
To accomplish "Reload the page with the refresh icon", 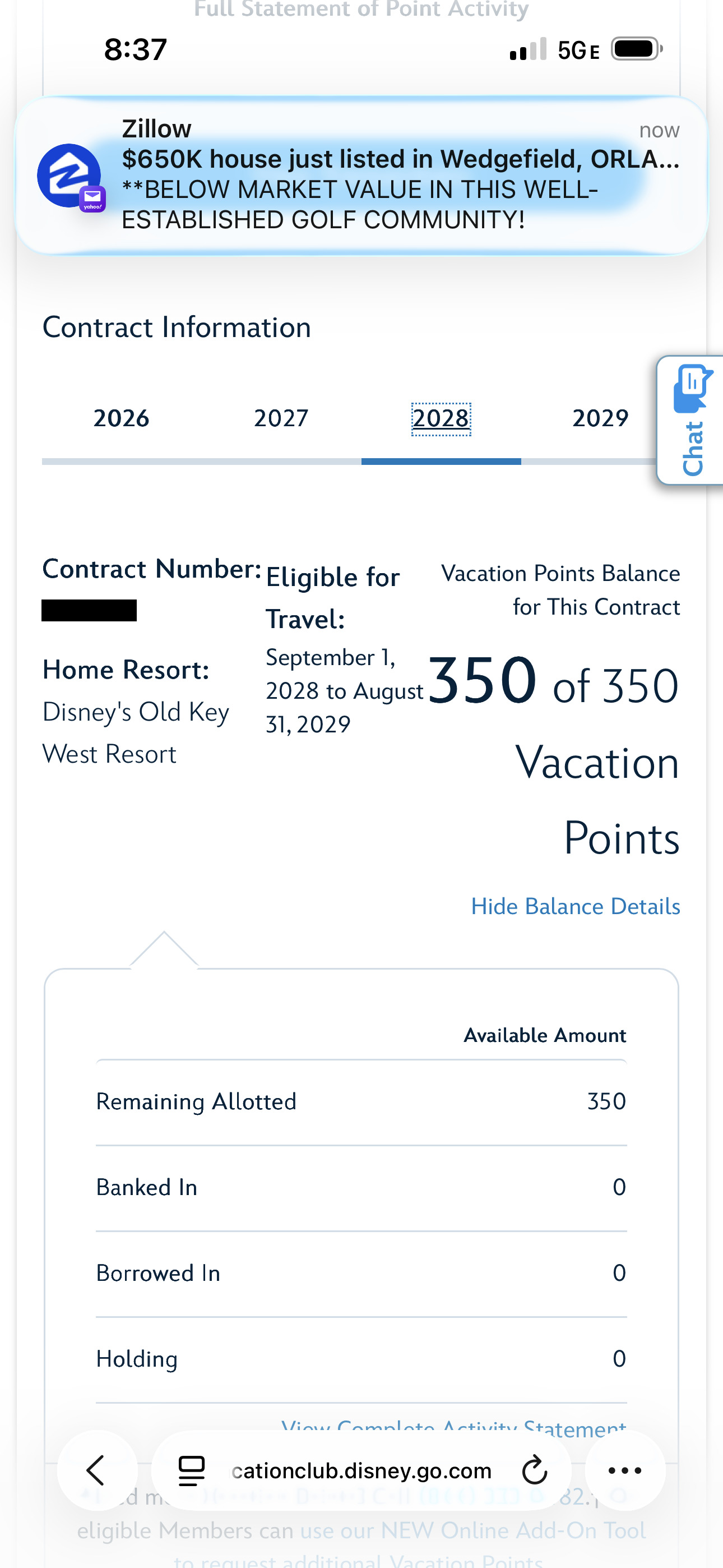I will (535, 1470).
